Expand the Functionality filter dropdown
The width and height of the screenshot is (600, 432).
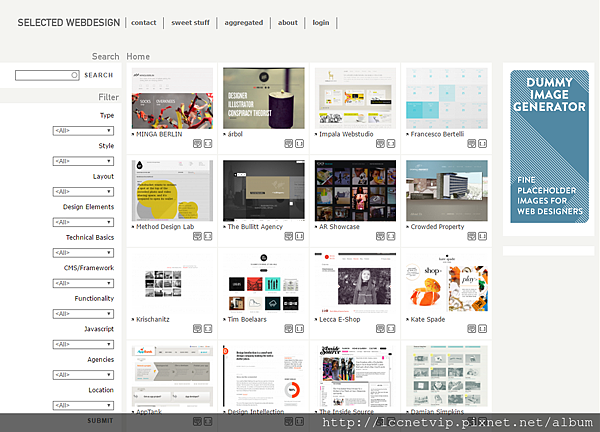click(83, 314)
